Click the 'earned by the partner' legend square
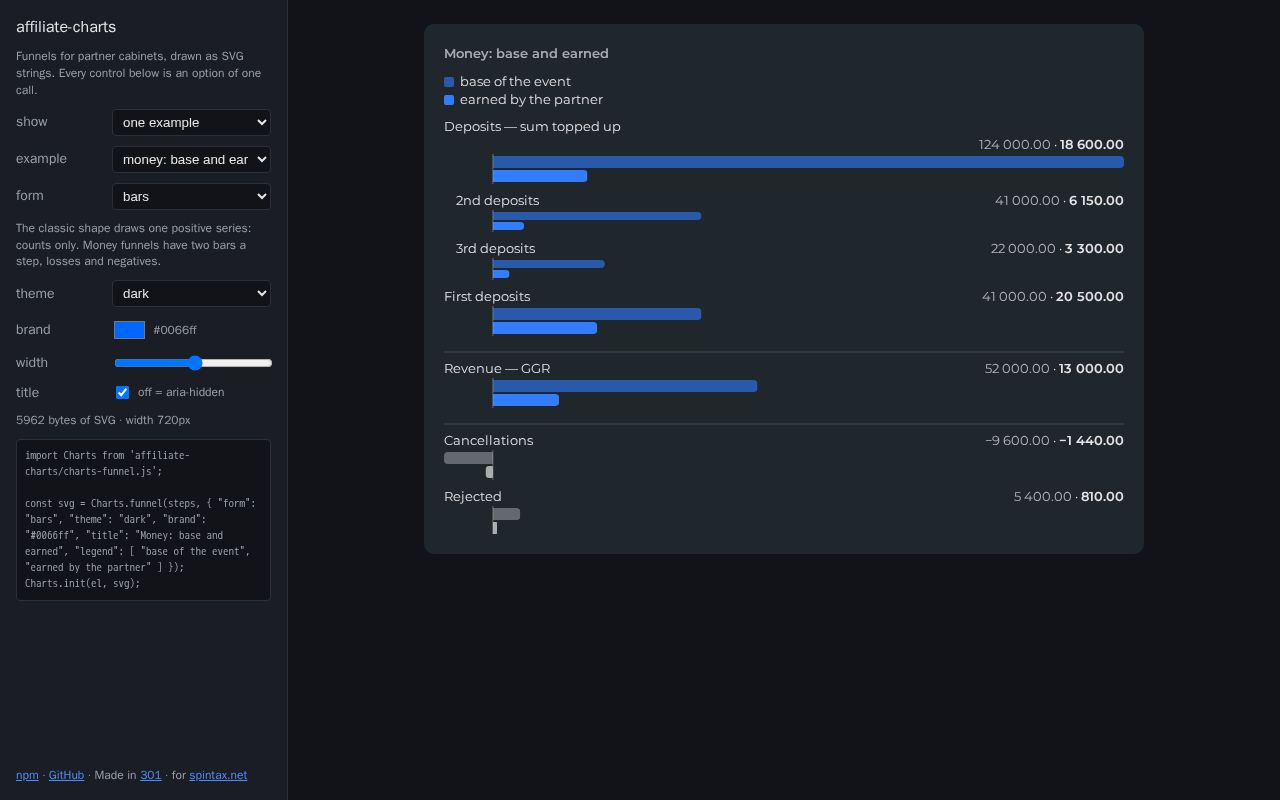Image resolution: width=1280 pixels, height=800 pixels. (449, 100)
